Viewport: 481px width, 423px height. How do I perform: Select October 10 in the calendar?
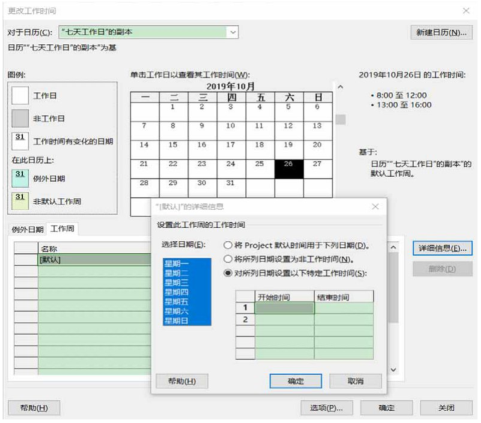coord(231,131)
